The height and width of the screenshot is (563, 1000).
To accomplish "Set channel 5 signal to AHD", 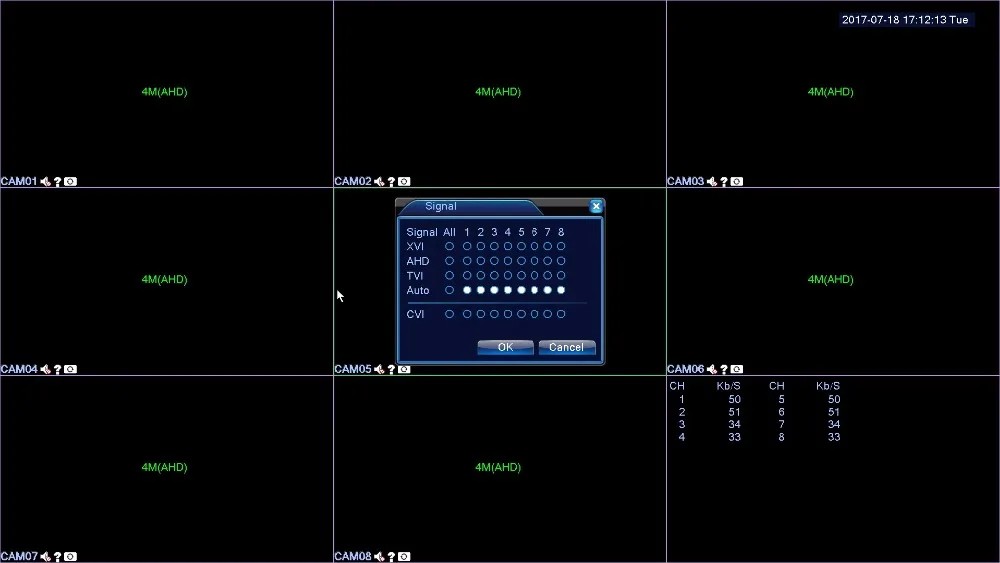I will (x=521, y=261).
